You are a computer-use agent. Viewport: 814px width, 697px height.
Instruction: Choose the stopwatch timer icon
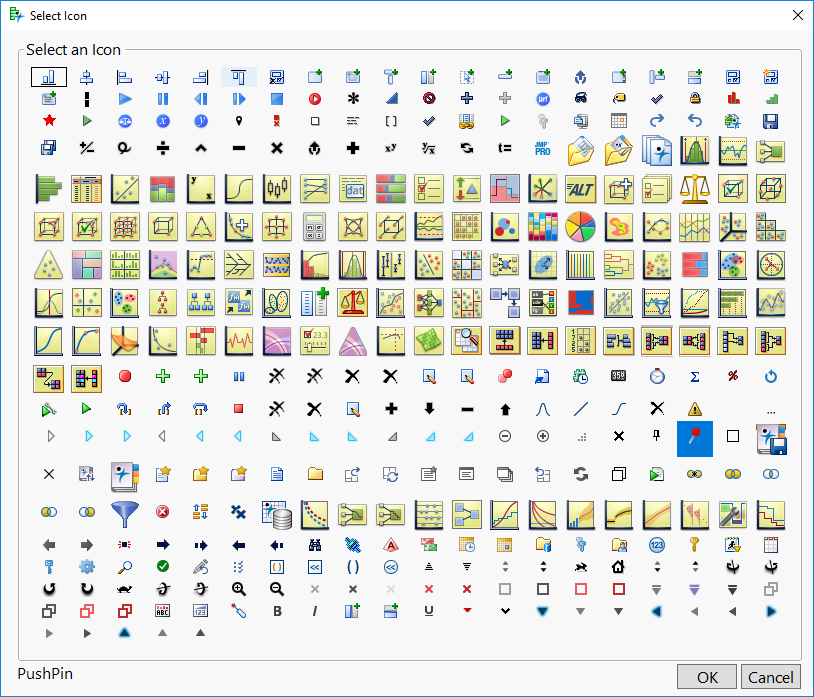tap(657, 376)
